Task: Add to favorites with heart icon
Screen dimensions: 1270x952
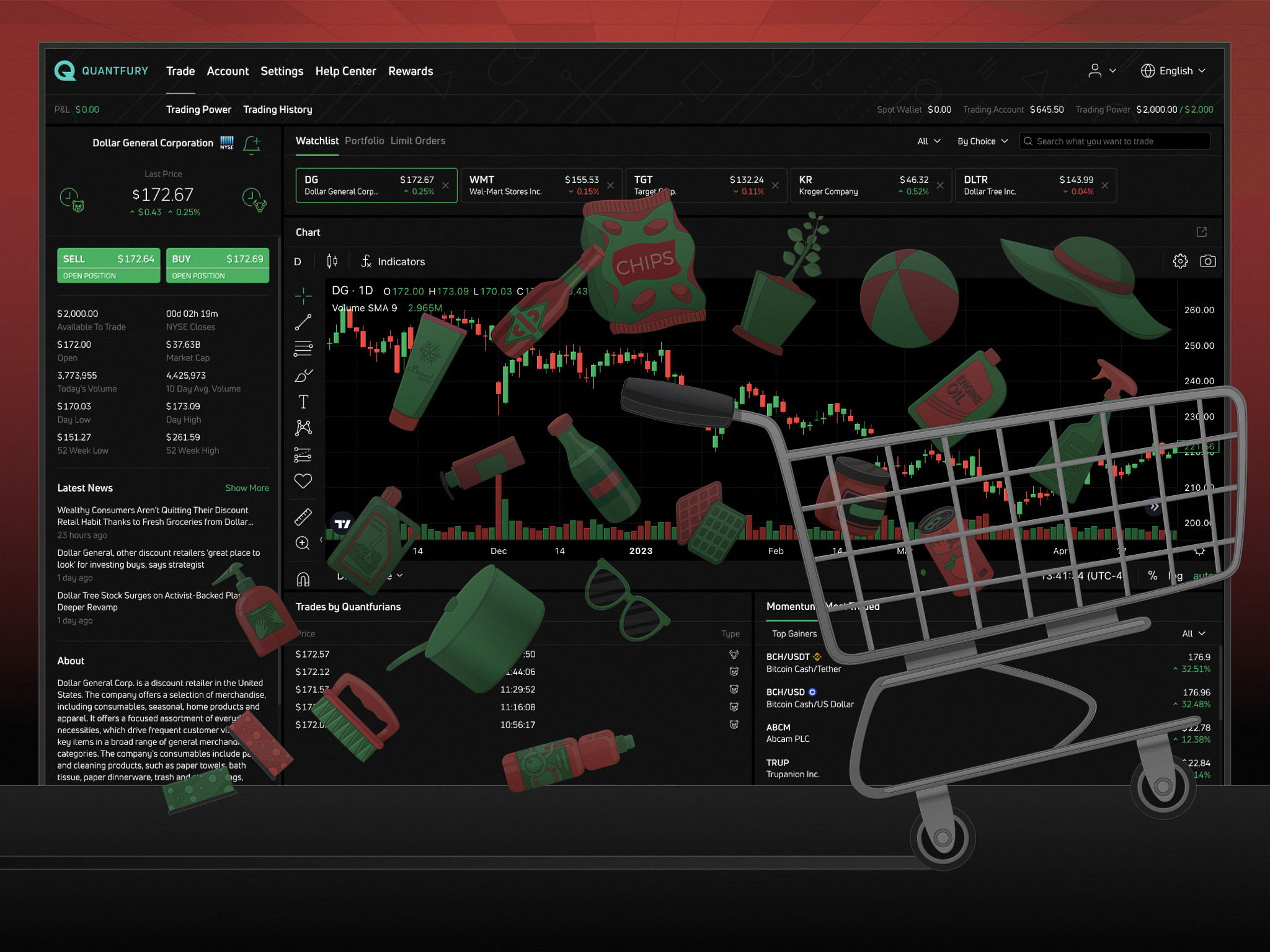Action: 303,481
